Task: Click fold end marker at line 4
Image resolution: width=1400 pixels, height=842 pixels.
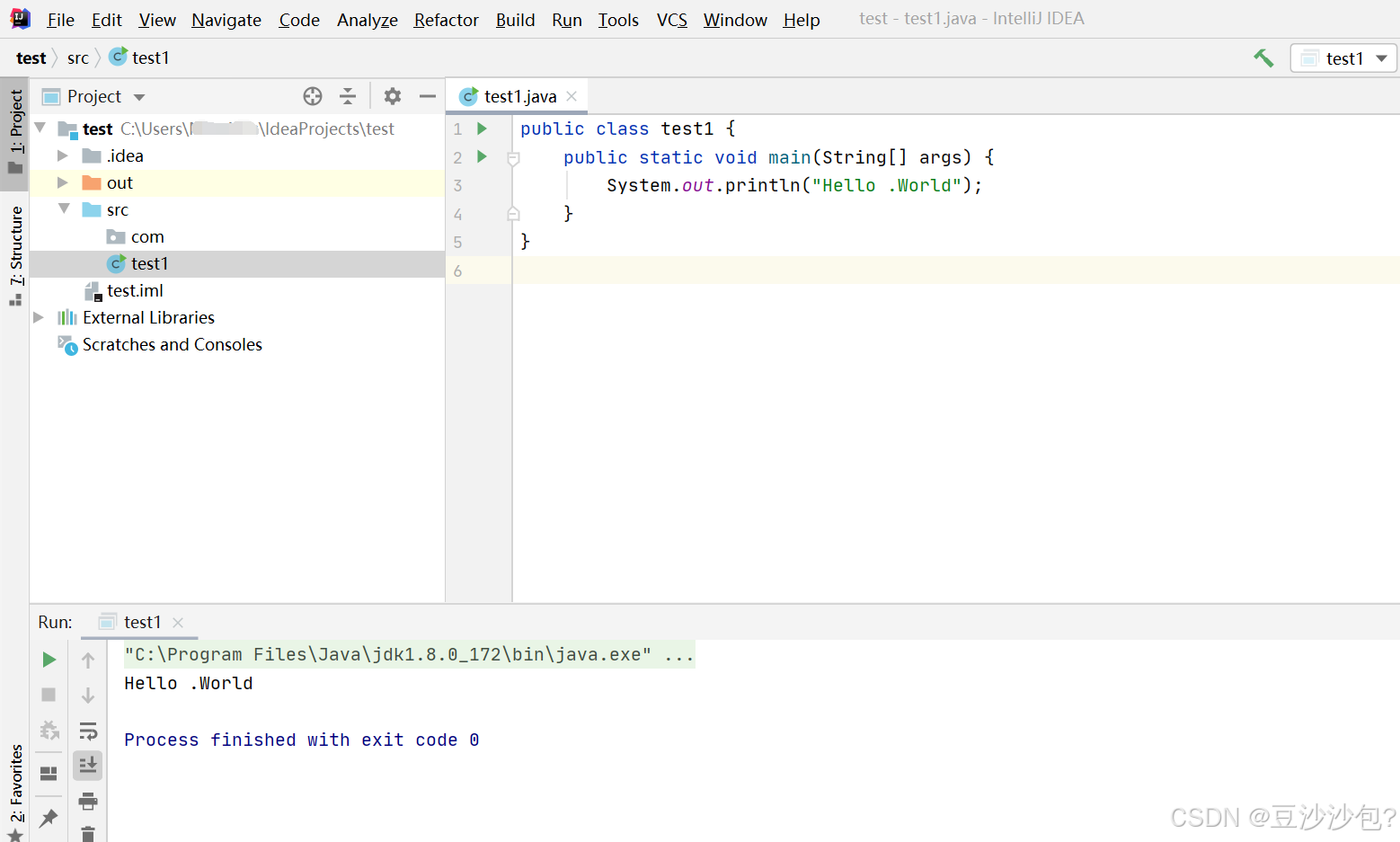Action: [513, 214]
